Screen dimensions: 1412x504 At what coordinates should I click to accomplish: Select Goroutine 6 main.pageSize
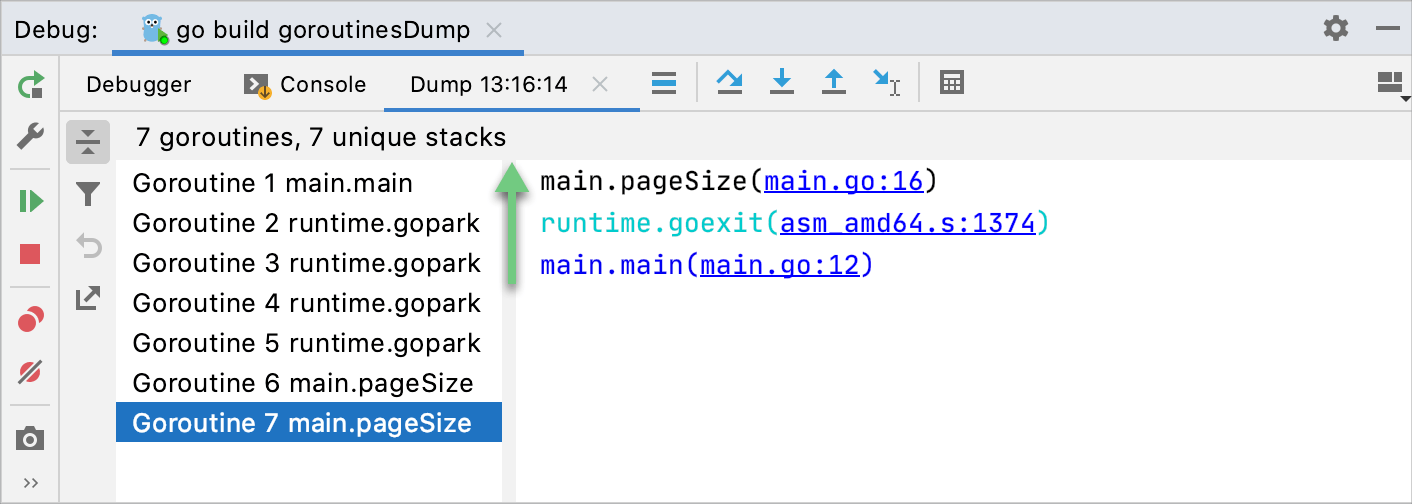[309, 383]
